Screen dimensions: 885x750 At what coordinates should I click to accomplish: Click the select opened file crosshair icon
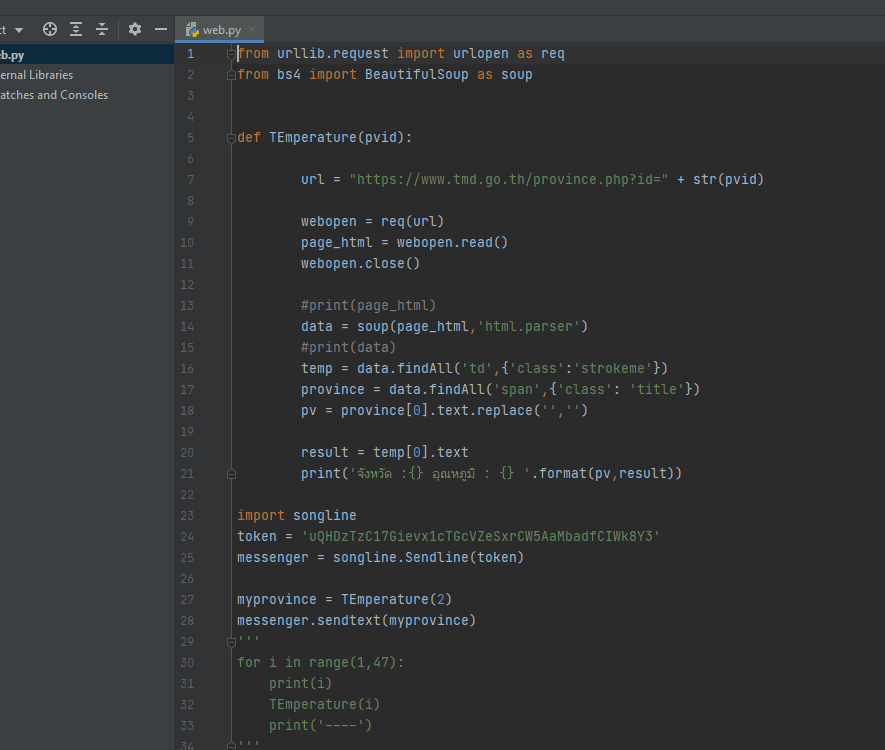50,29
